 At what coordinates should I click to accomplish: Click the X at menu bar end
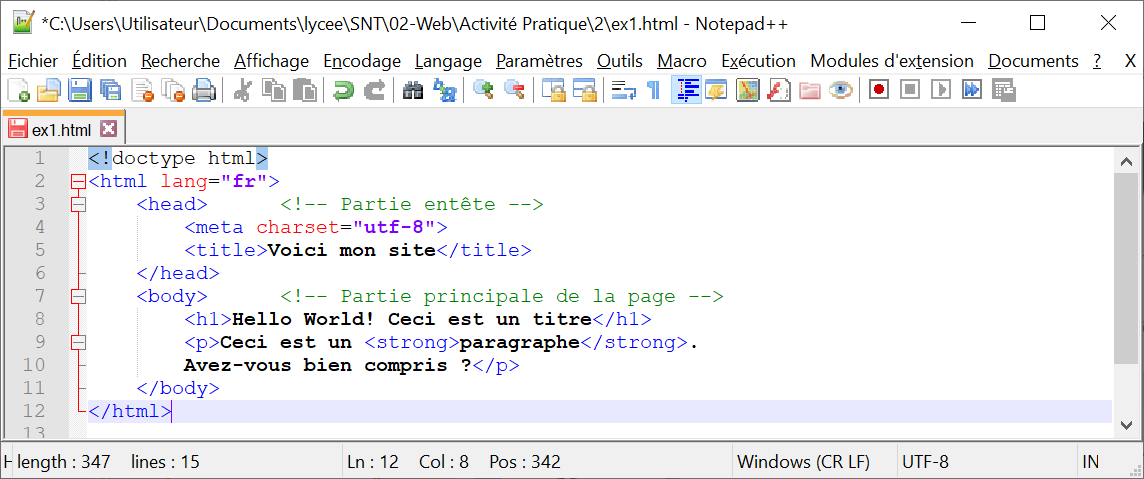(1130, 61)
